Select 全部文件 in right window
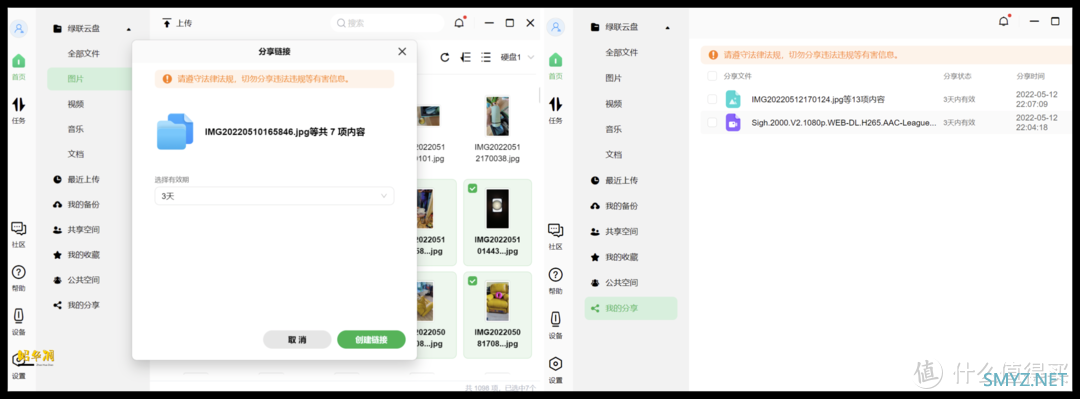 [x=622, y=52]
